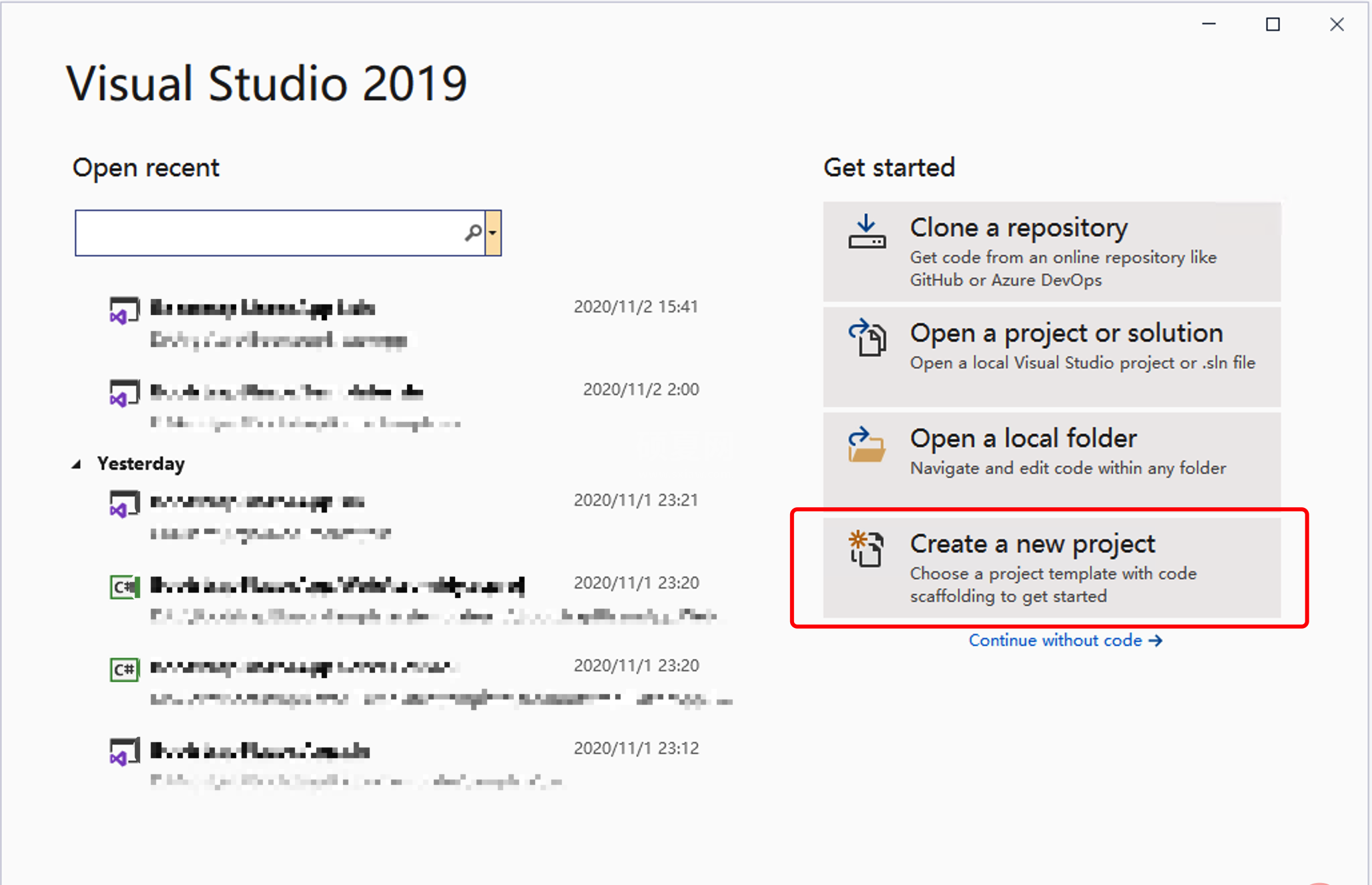Open recent item dated 2020/11/2 15:41
The width and height of the screenshot is (1372, 885).
tap(404, 324)
